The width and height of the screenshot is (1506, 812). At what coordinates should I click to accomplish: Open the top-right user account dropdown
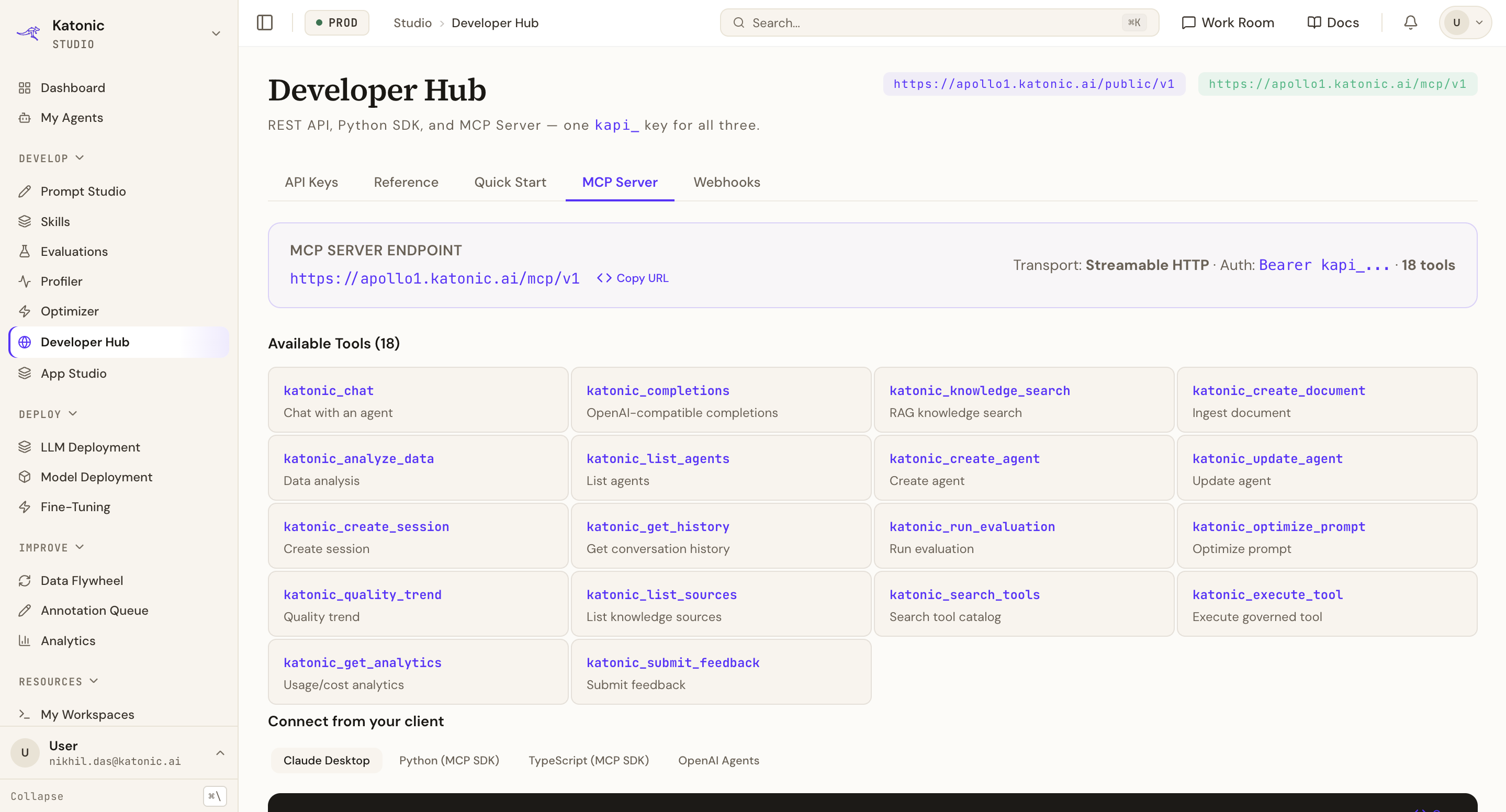coord(1465,23)
